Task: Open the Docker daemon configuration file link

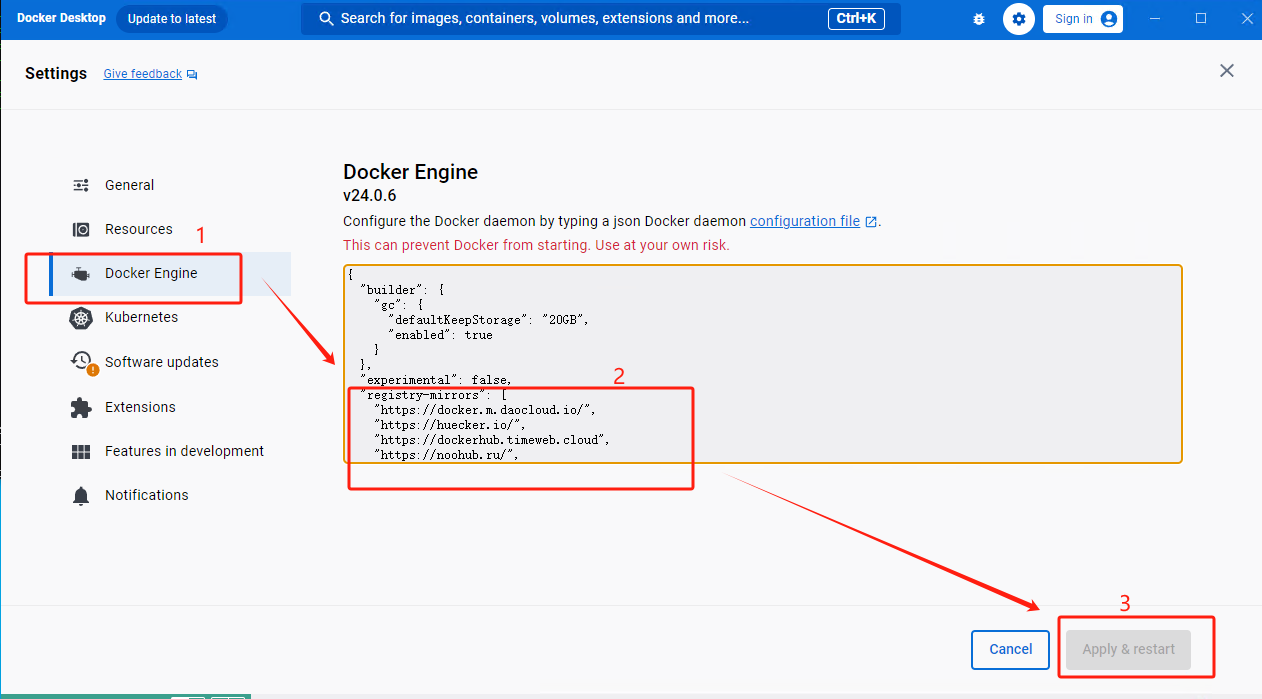Action: tap(806, 221)
